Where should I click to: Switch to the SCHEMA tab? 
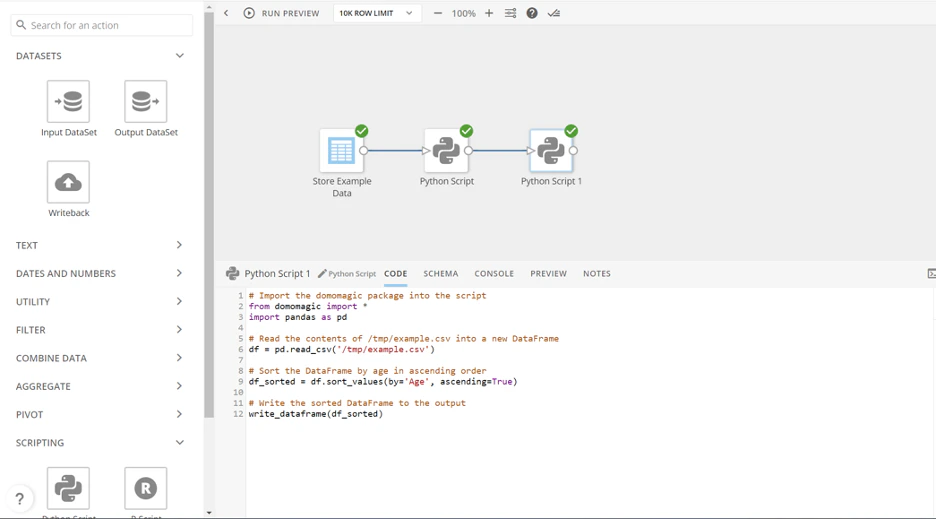coord(441,273)
